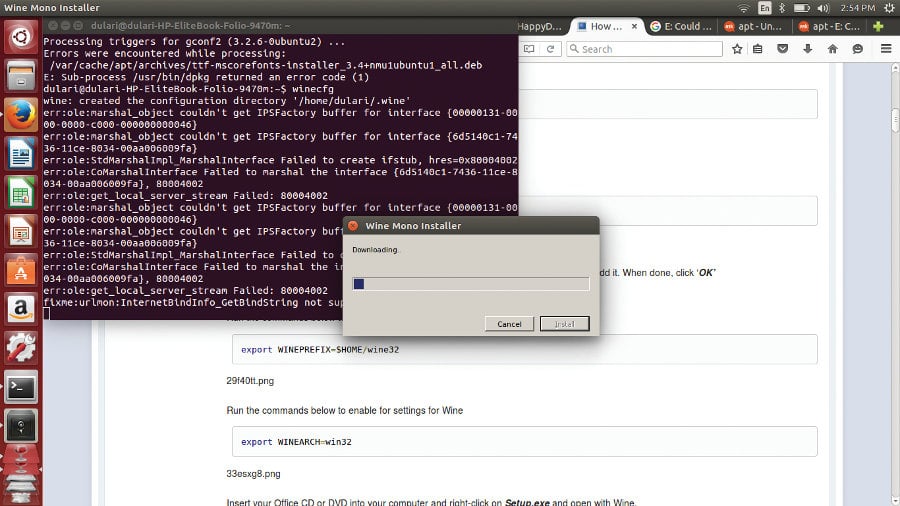
Task: Launch LibreOffice Calc from the dock
Action: pyautogui.click(x=21, y=192)
